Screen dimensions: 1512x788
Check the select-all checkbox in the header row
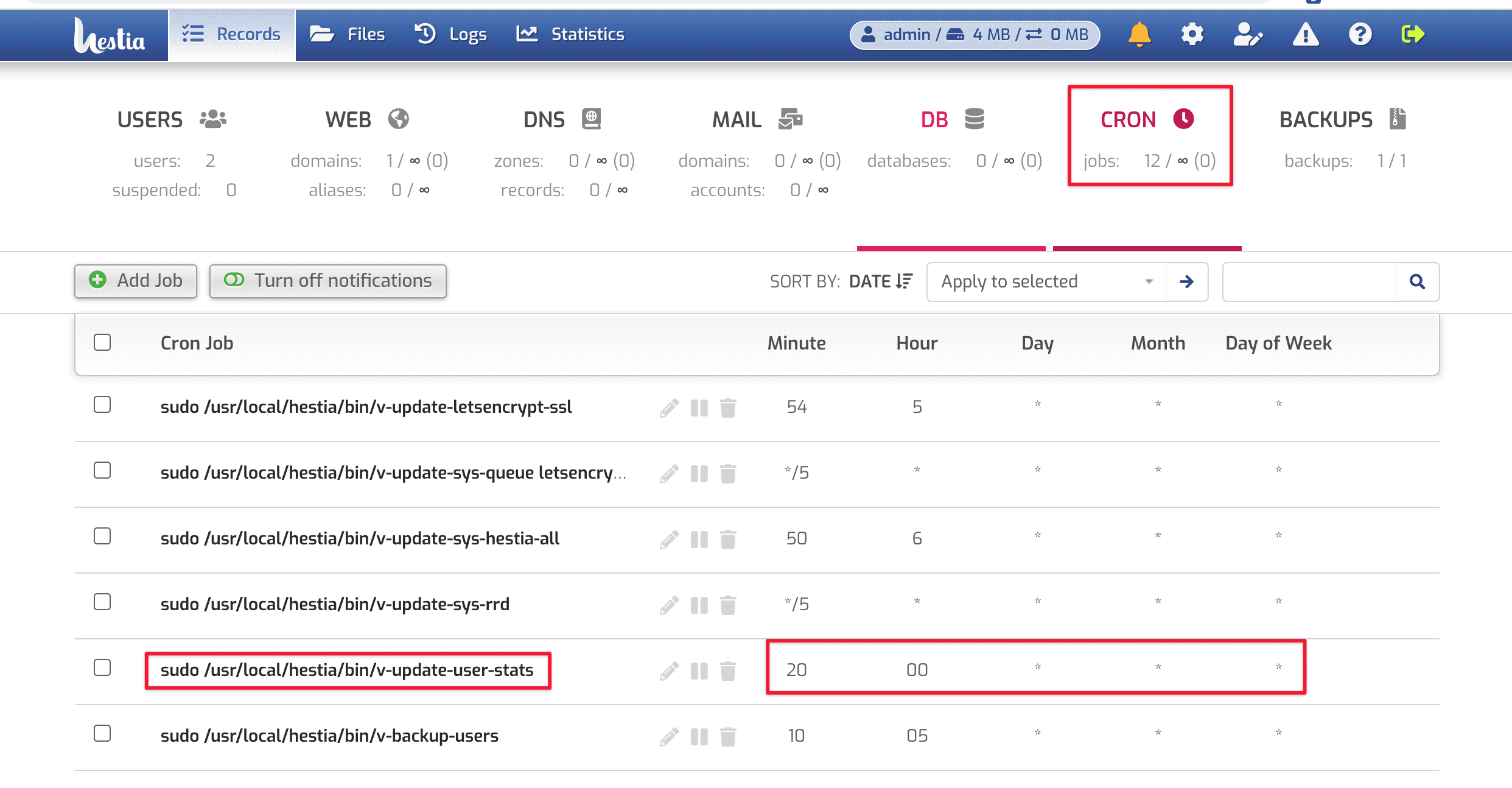[x=102, y=343]
